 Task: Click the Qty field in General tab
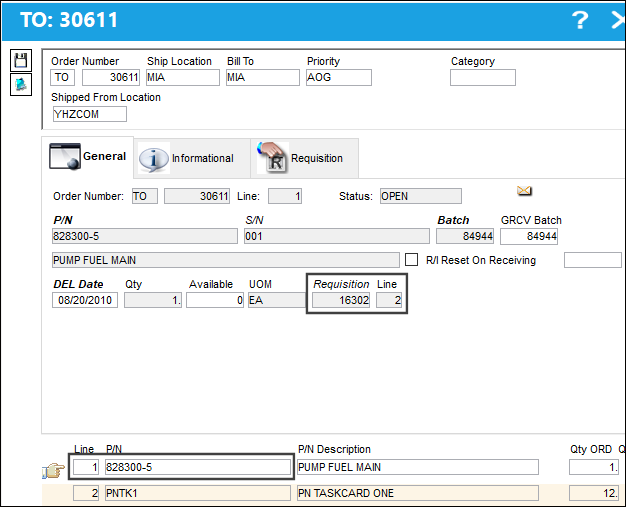(x=153, y=300)
